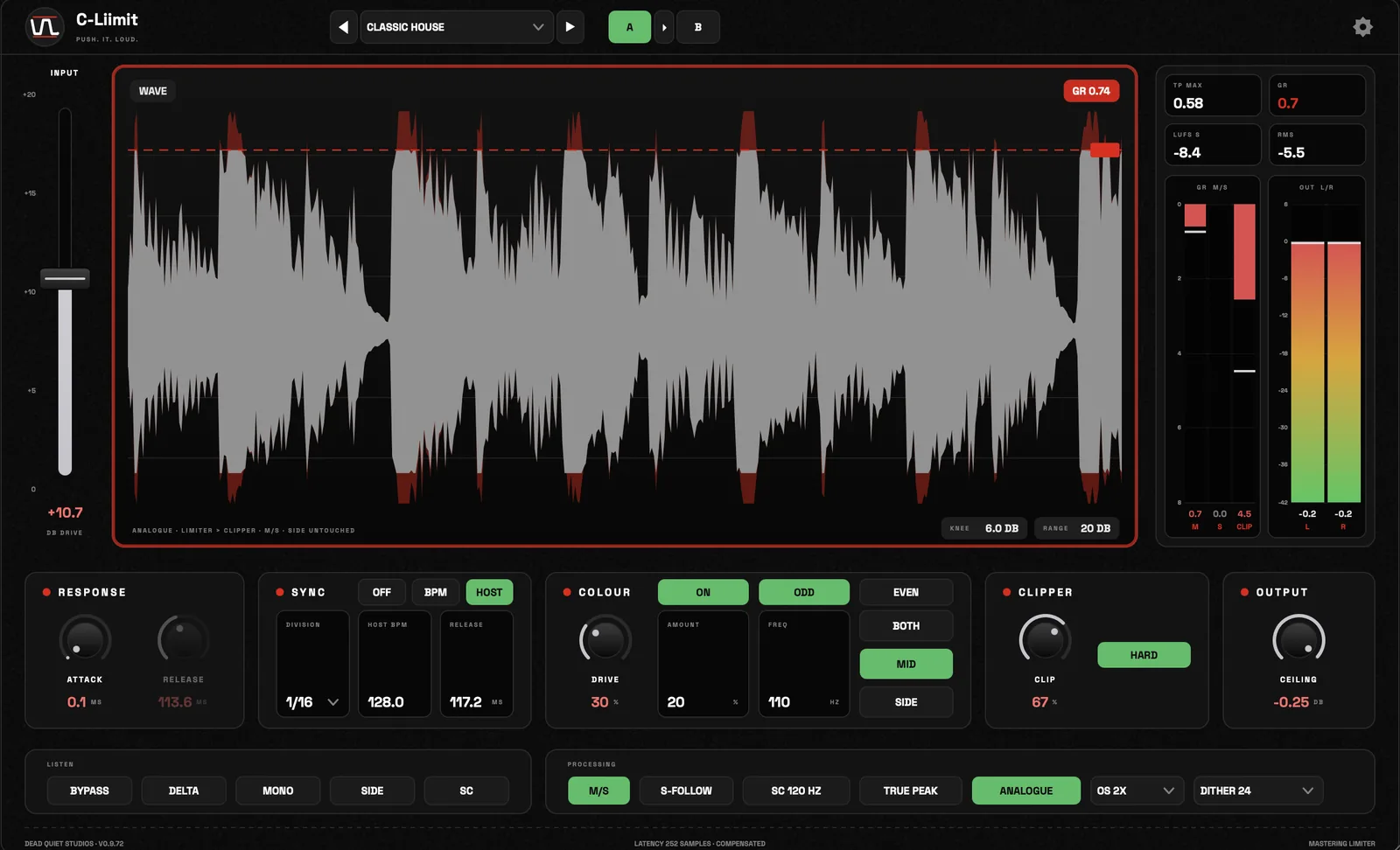Click the Output Ceiling knob
The width and height of the screenshot is (1400, 850).
[1298, 640]
